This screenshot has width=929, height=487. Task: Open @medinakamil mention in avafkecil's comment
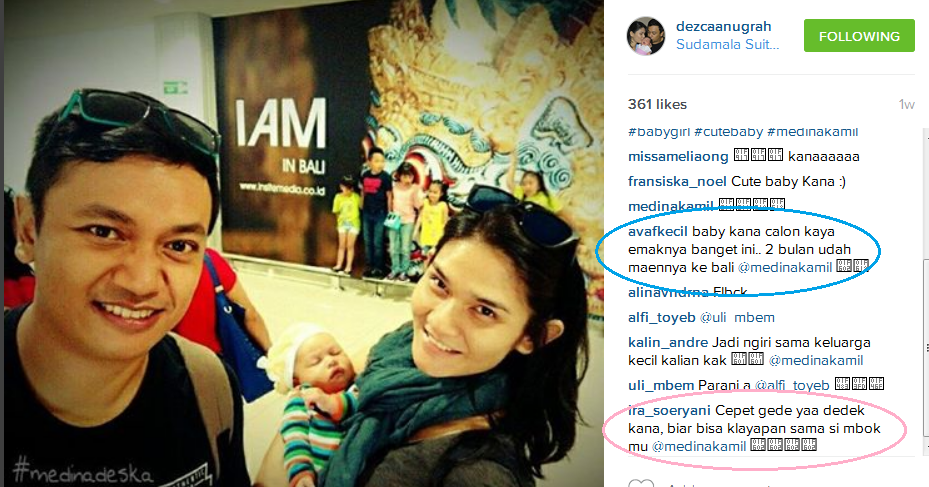click(x=785, y=268)
